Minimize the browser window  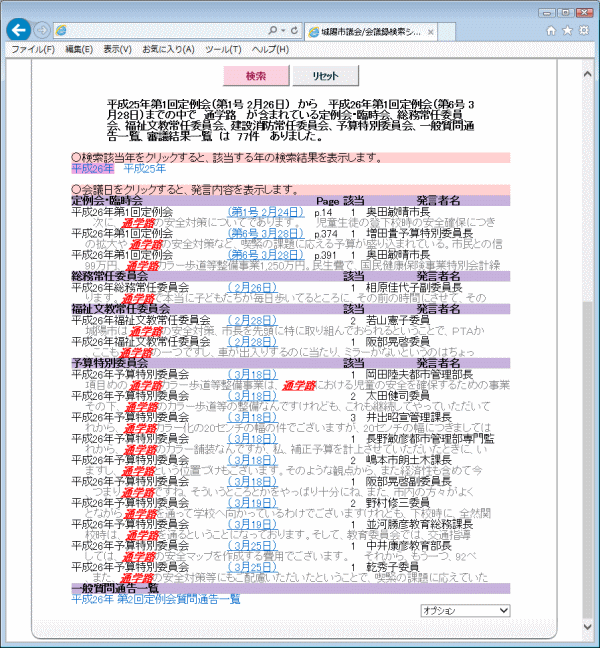coord(546,13)
